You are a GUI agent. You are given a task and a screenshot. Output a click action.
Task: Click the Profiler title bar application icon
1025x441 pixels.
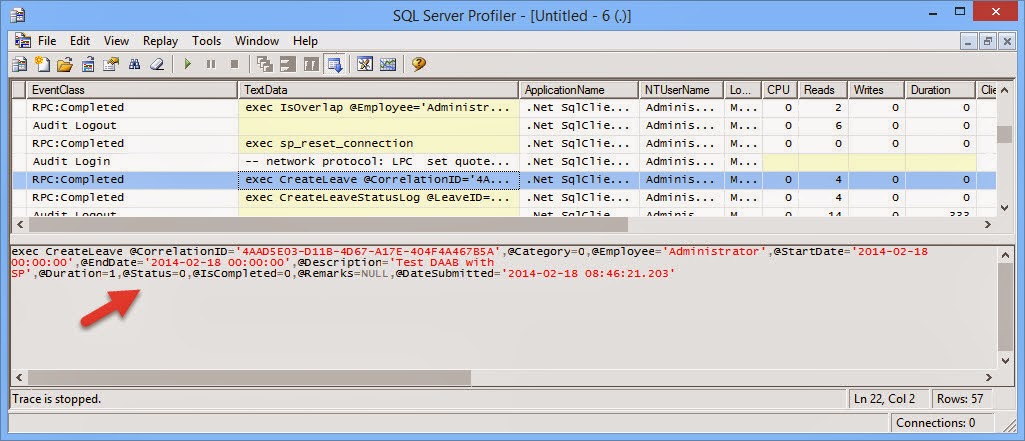pyautogui.click(x=17, y=14)
